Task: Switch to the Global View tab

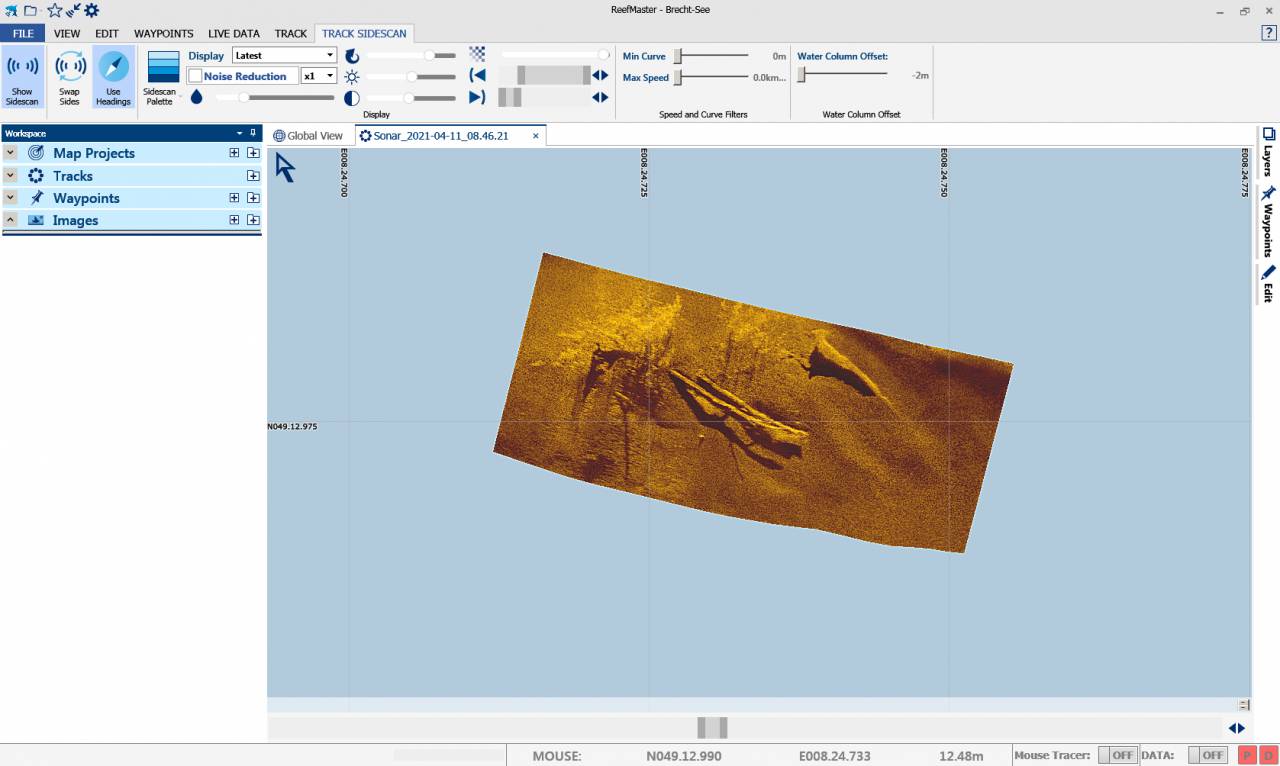Action: 308,136
